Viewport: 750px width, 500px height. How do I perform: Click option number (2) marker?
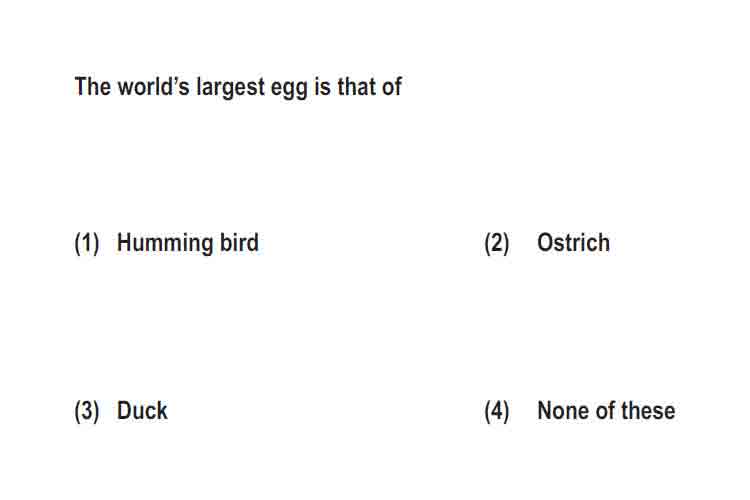pyautogui.click(x=496, y=244)
